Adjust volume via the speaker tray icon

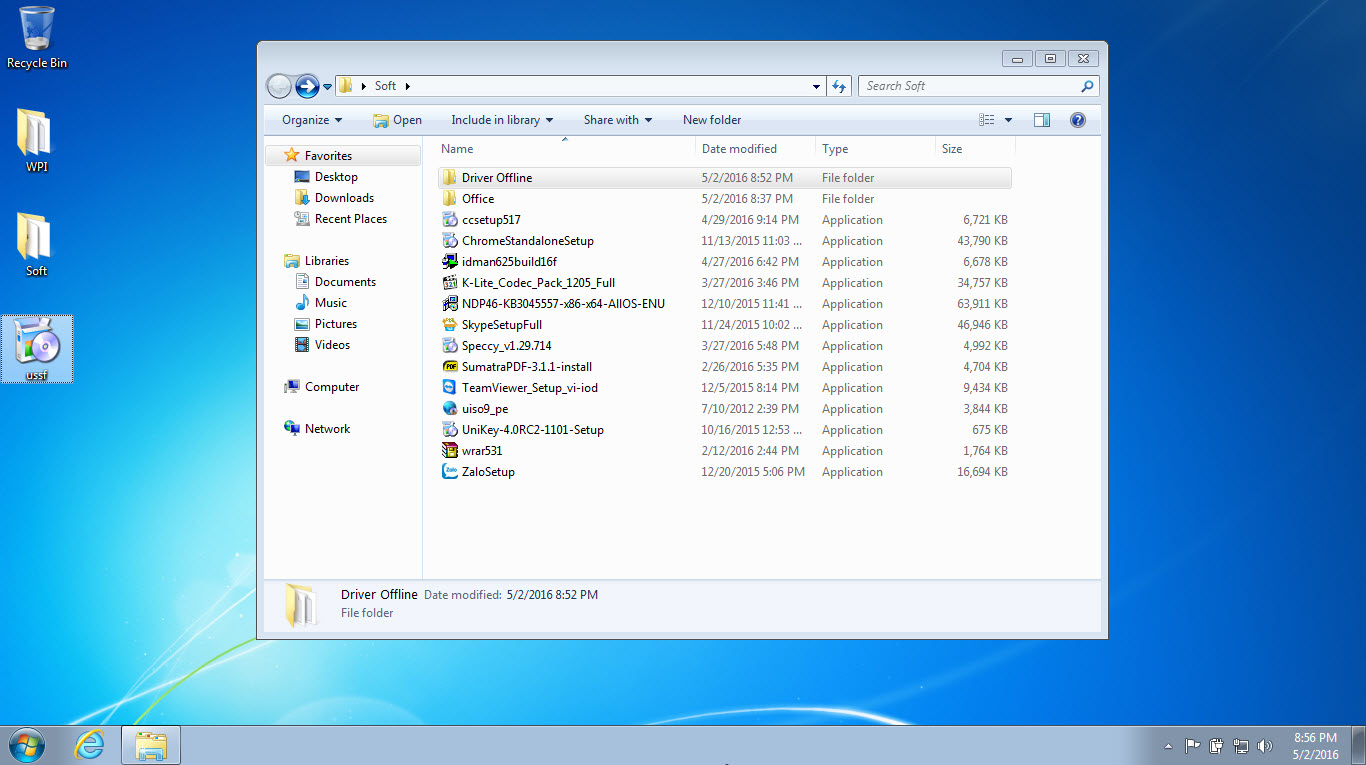click(x=1265, y=745)
